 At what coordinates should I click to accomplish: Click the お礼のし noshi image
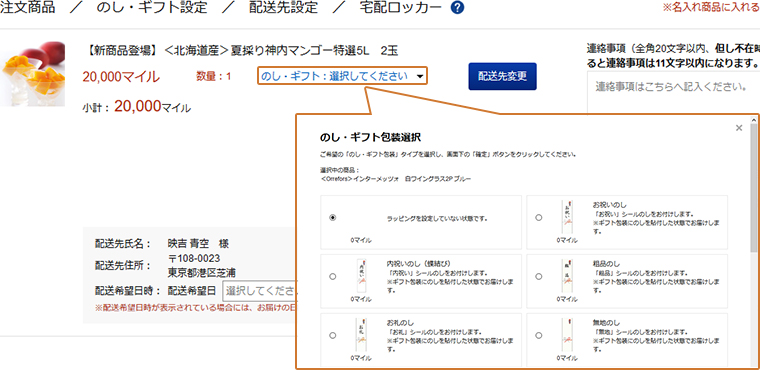click(x=360, y=335)
